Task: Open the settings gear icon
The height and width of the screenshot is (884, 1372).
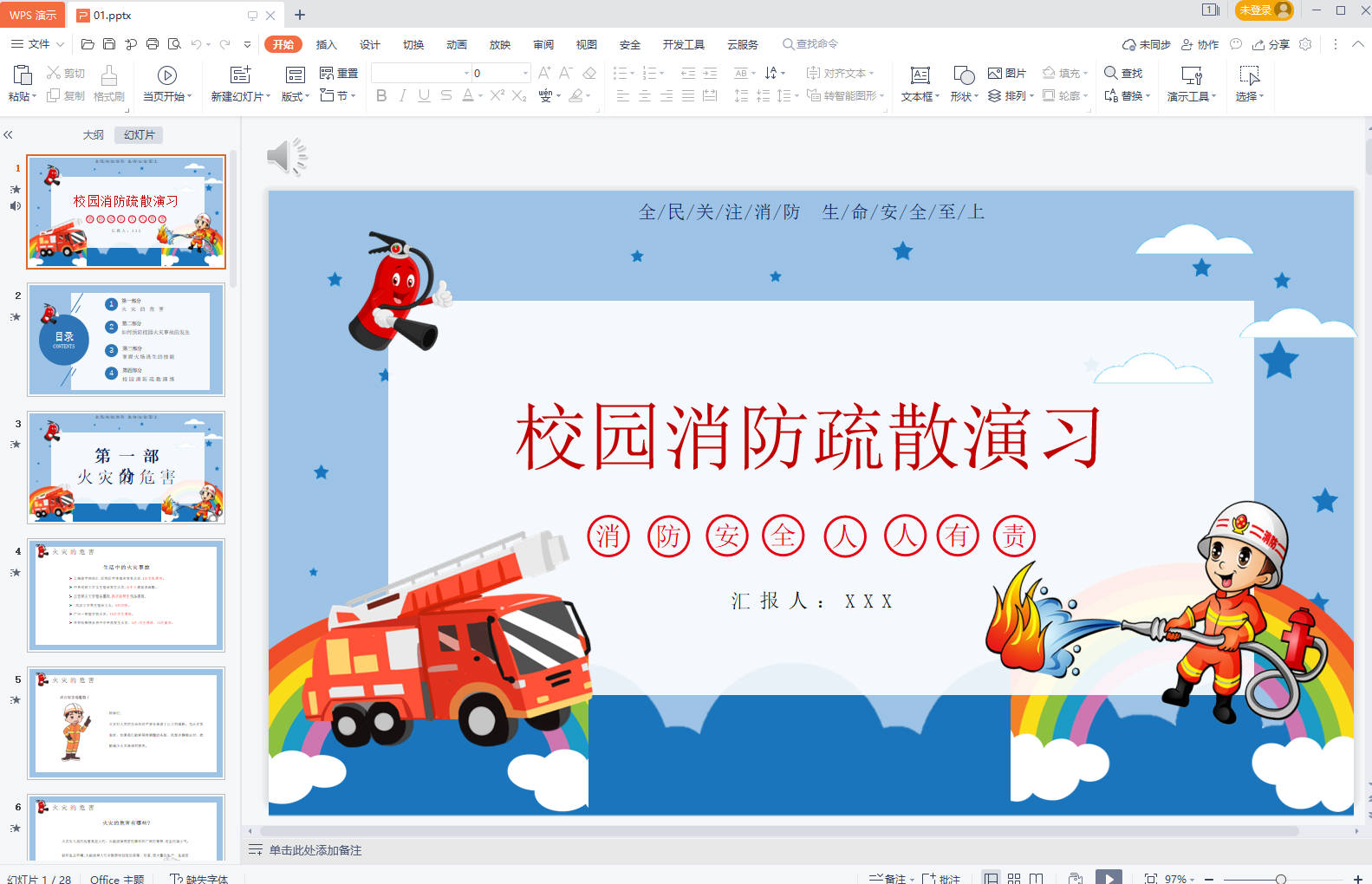Action: (x=1305, y=44)
